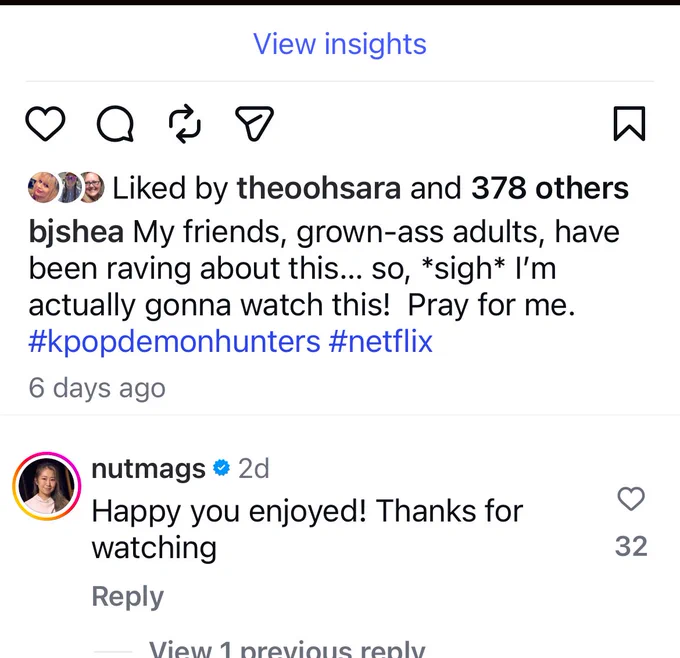Like the post with heart icon
Viewport: 680px width, 658px height.
(x=46, y=124)
